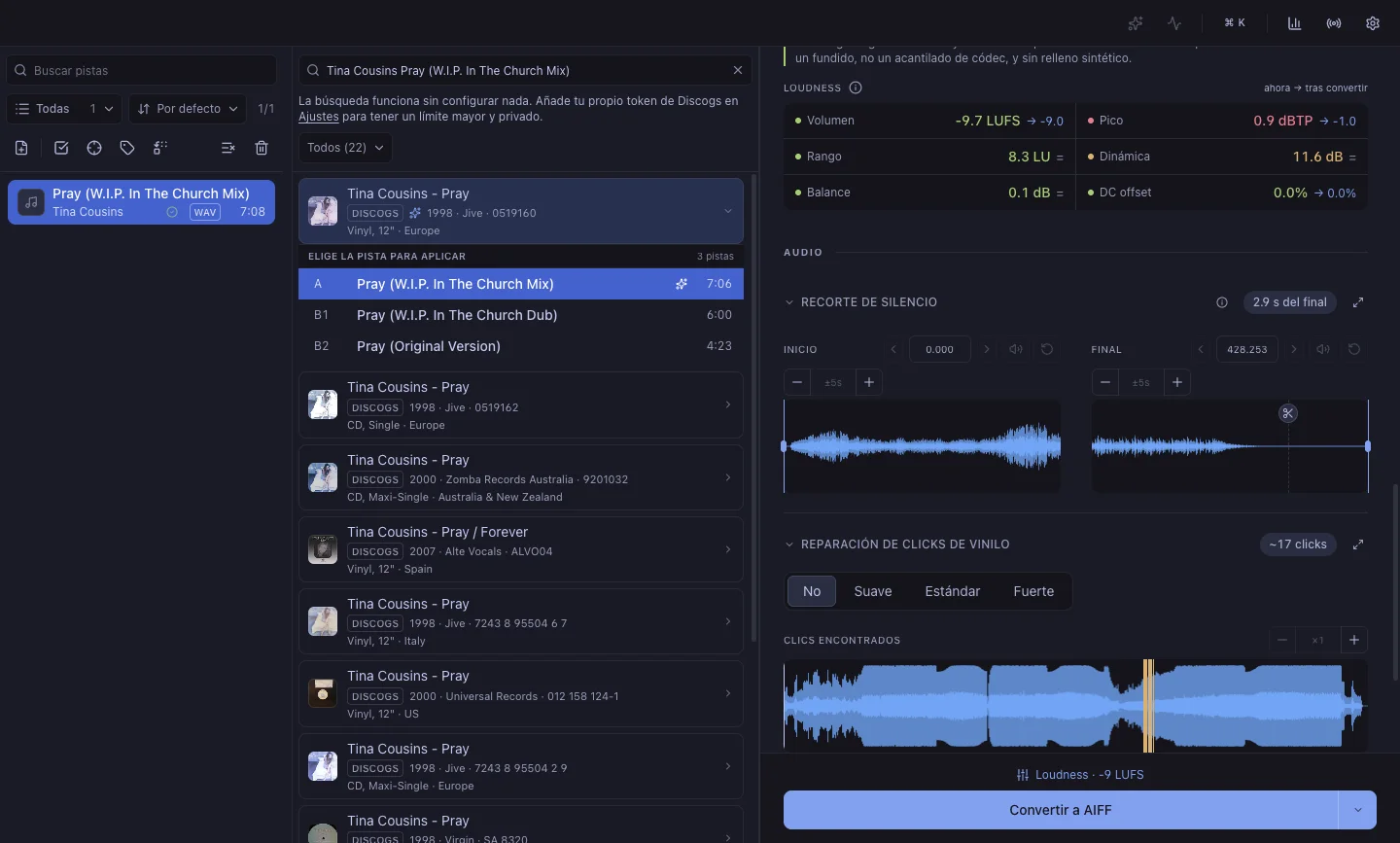Click the Recorte de silencio info icon
1400x843 pixels.
1222,302
